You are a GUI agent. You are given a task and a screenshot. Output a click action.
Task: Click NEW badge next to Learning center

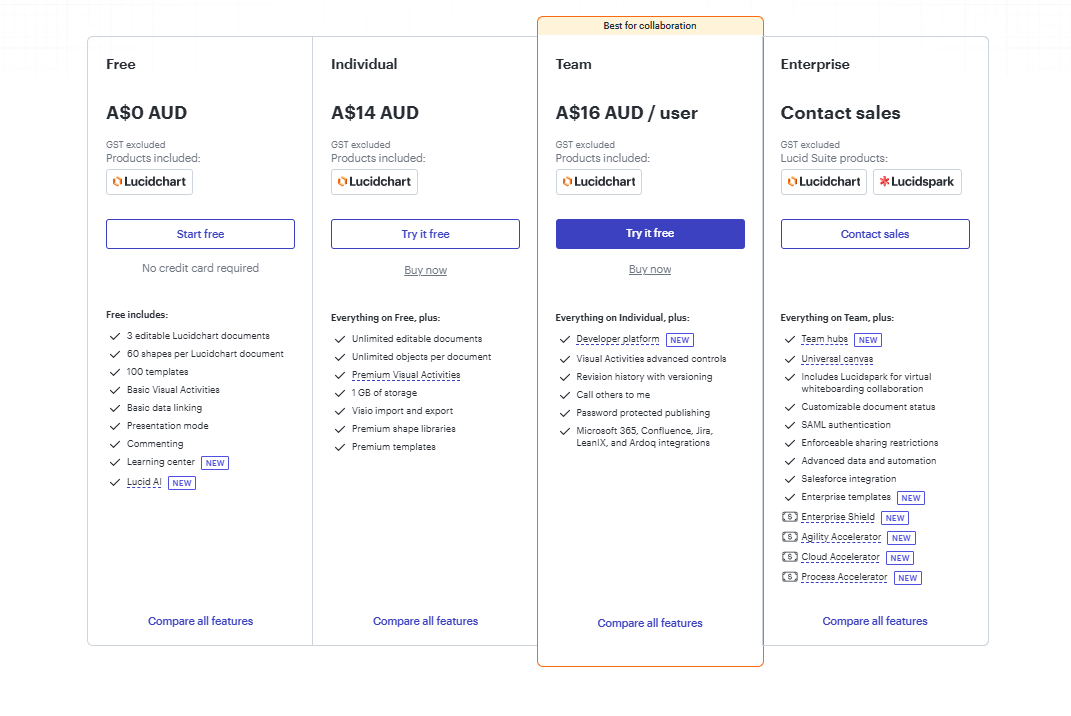coord(215,463)
